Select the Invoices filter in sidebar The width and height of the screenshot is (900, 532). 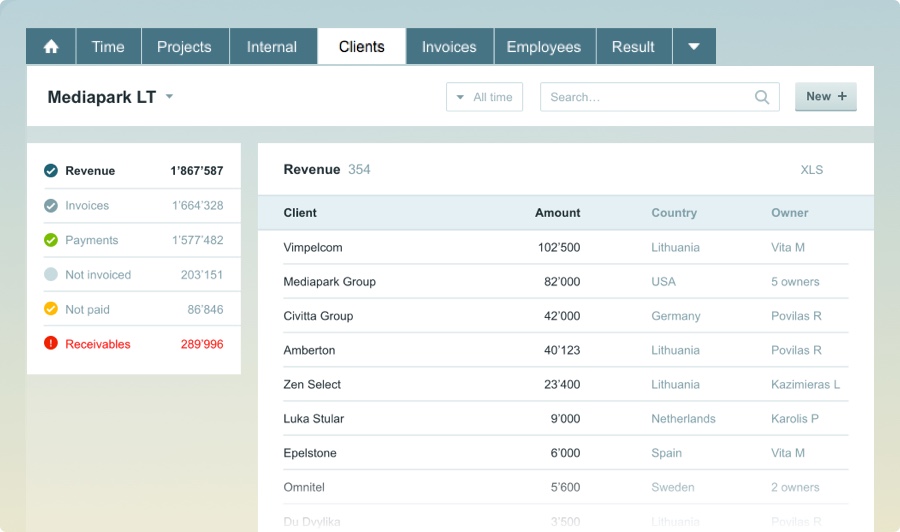click(x=87, y=206)
